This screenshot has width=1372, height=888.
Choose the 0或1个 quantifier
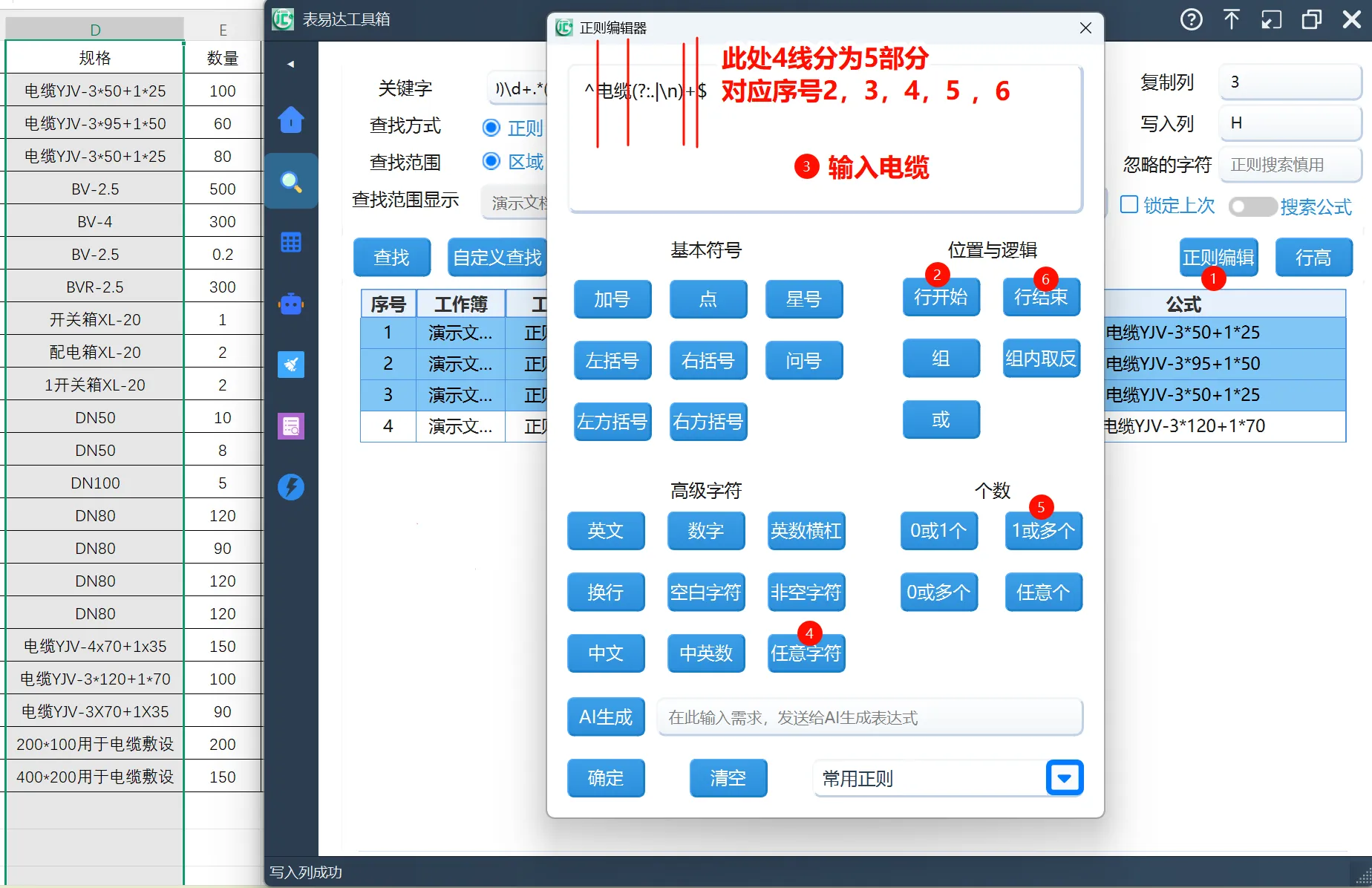(939, 531)
